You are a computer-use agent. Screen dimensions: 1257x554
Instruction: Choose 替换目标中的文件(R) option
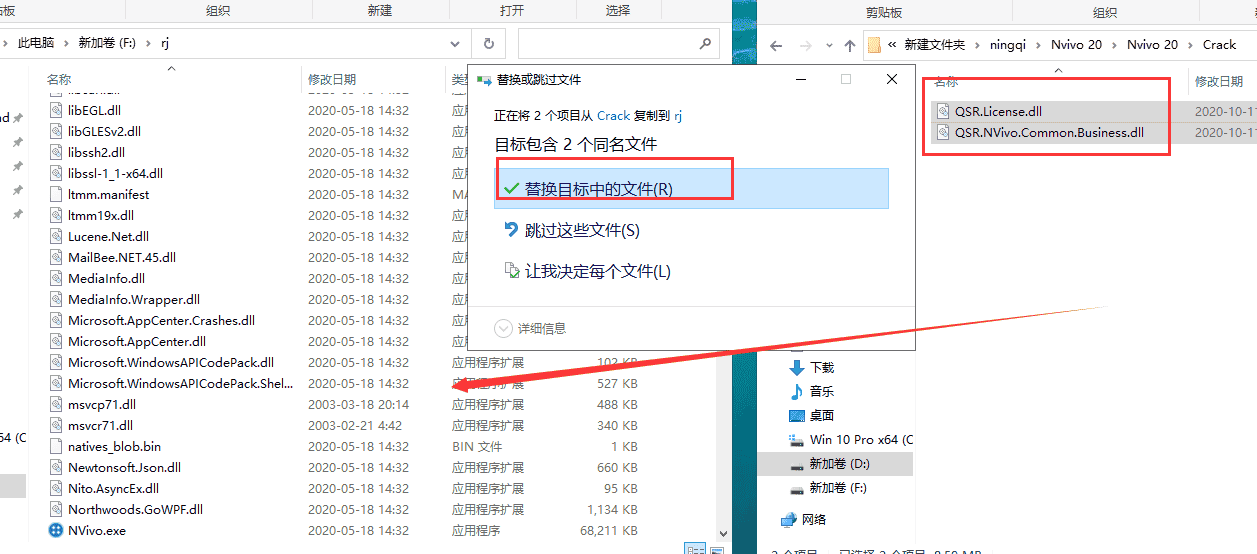(x=691, y=188)
